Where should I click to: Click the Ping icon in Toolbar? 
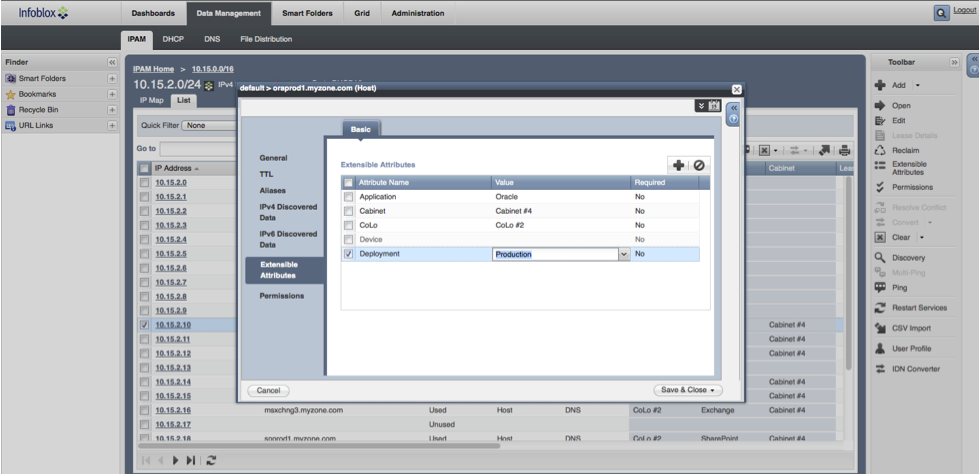click(x=880, y=287)
